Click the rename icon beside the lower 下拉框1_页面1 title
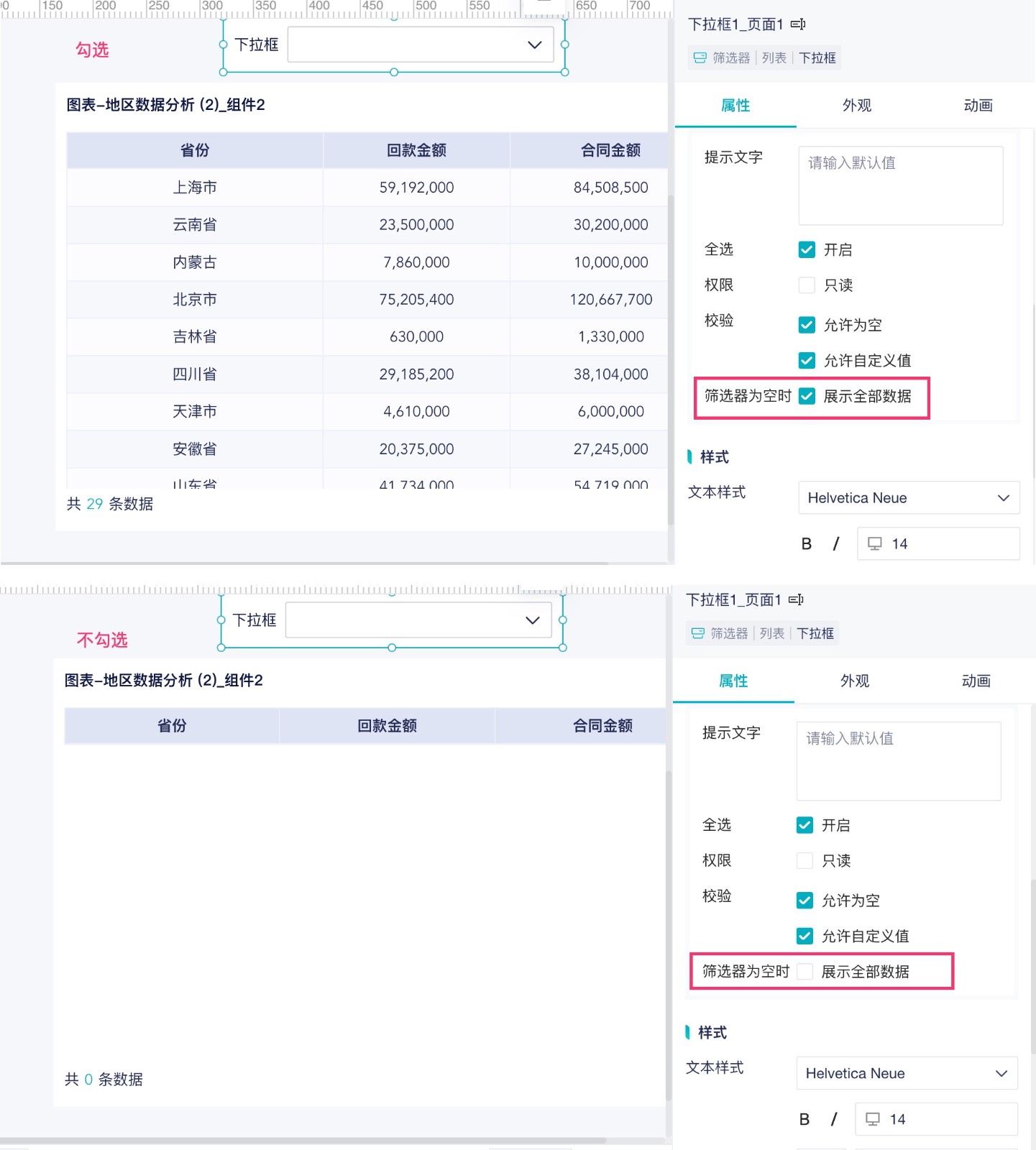1036x1150 pixels. (795, 599)
